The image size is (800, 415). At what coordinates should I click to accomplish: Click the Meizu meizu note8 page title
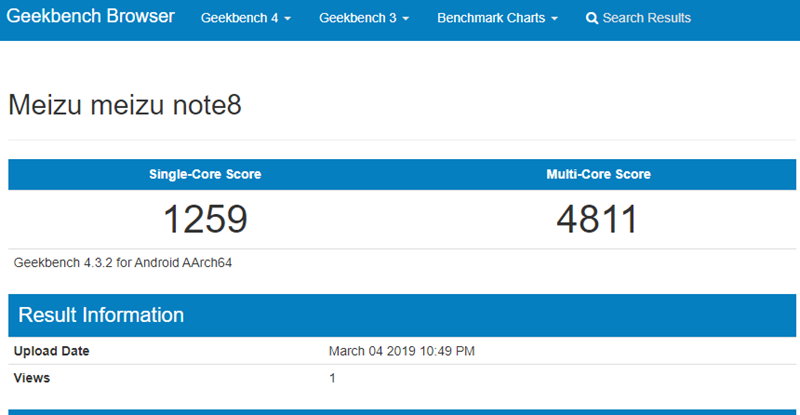(124, 104)
